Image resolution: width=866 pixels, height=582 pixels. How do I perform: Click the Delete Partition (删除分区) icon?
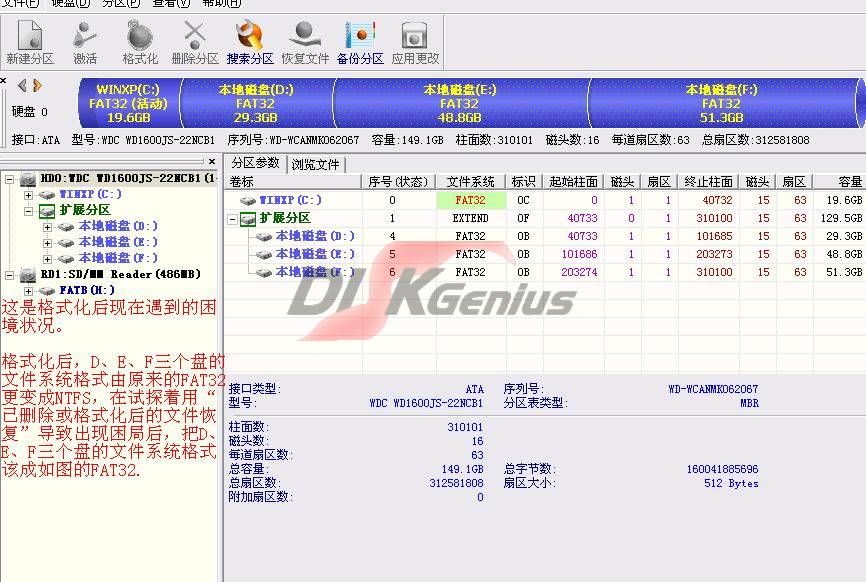pos(195,42)
